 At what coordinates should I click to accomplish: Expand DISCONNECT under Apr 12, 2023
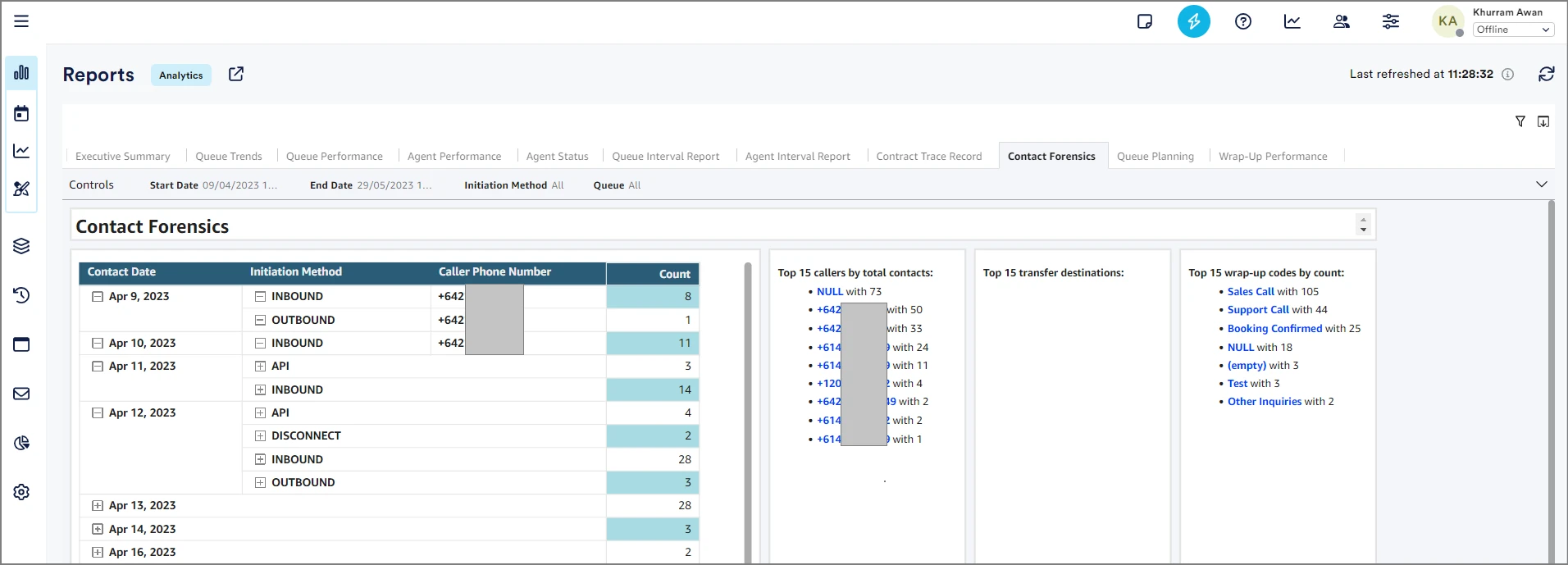coord(260,436)
